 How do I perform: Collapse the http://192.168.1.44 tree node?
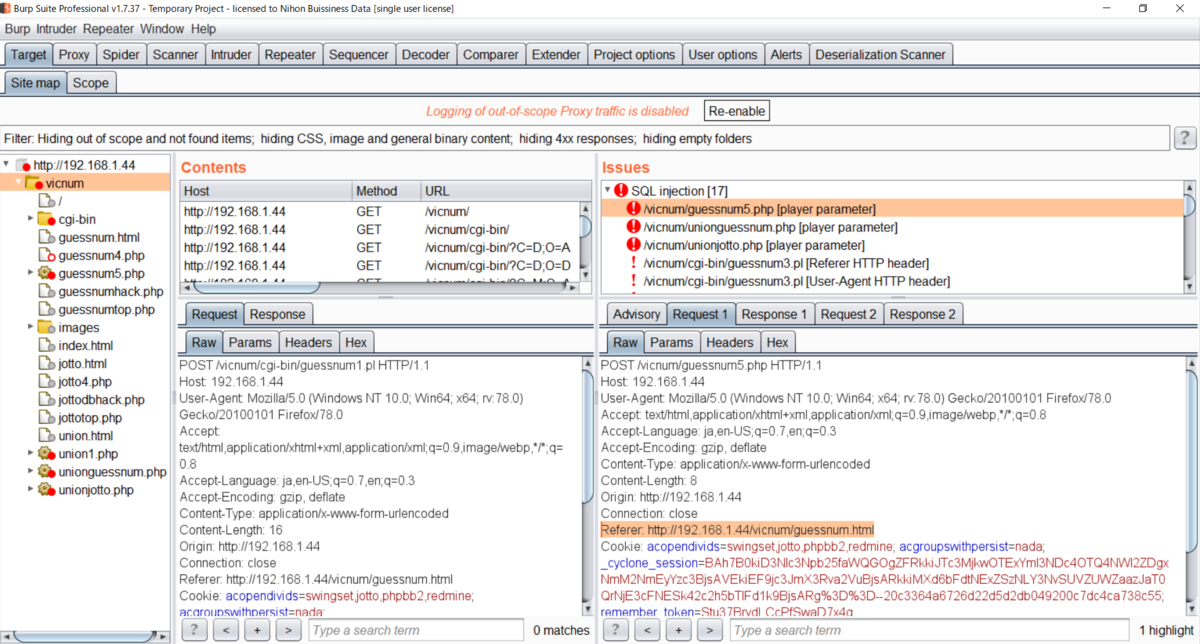click(8, 165)
